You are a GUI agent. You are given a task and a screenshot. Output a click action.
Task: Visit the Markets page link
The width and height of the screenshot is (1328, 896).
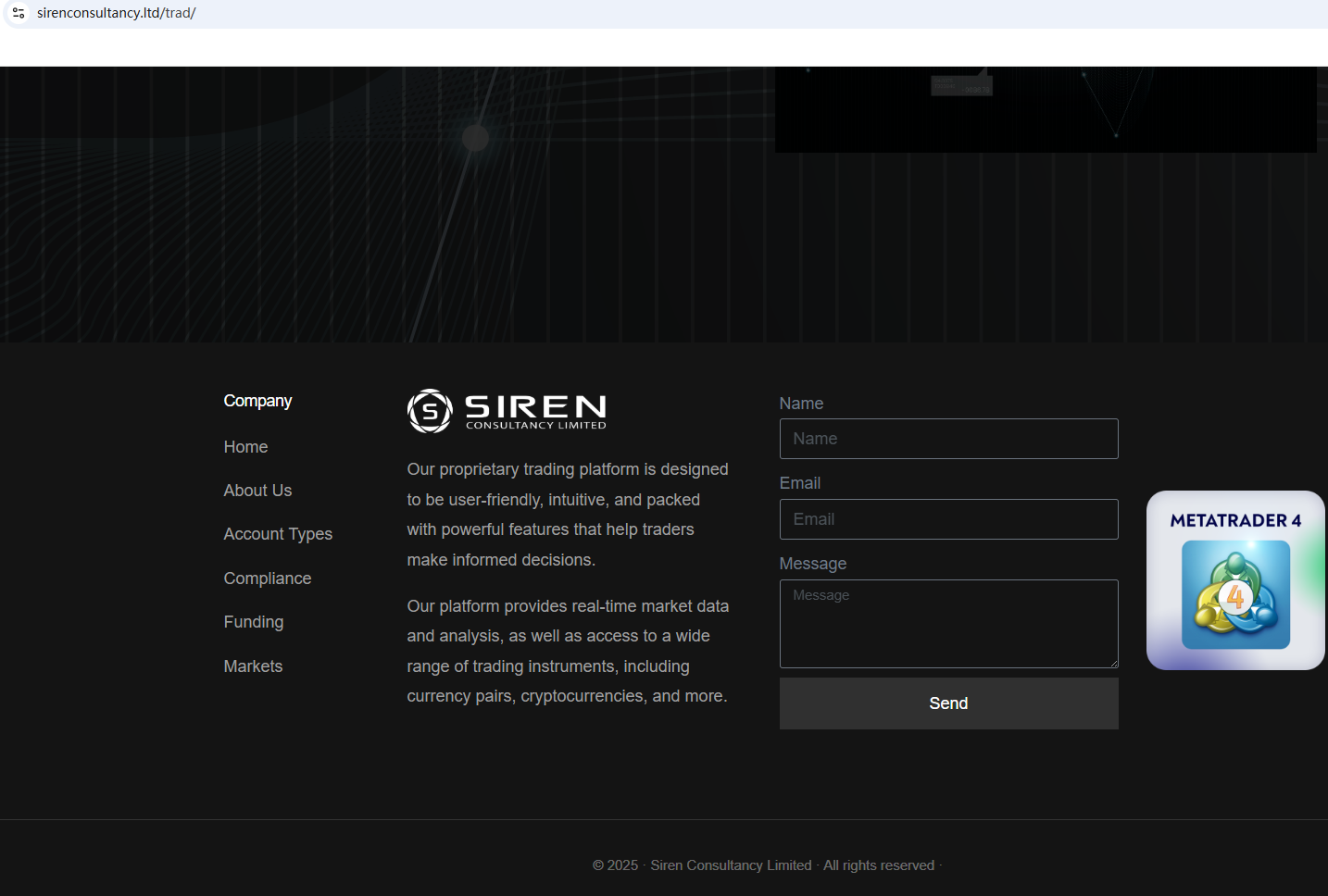(x=253, y=666)
